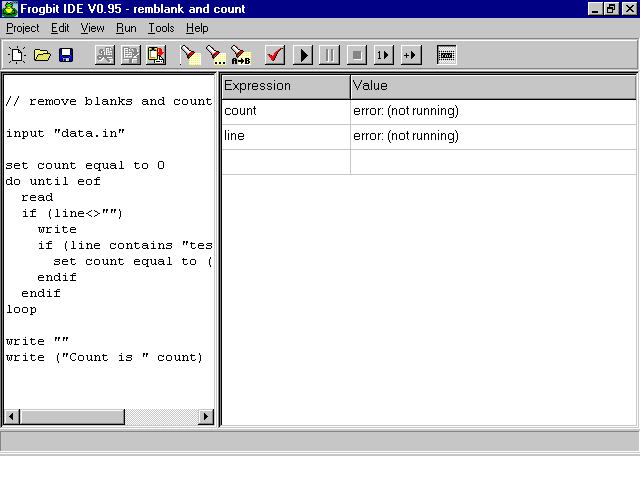
Task: Open the Run menu
Action: pyautogui.click(x=126, y=28)
